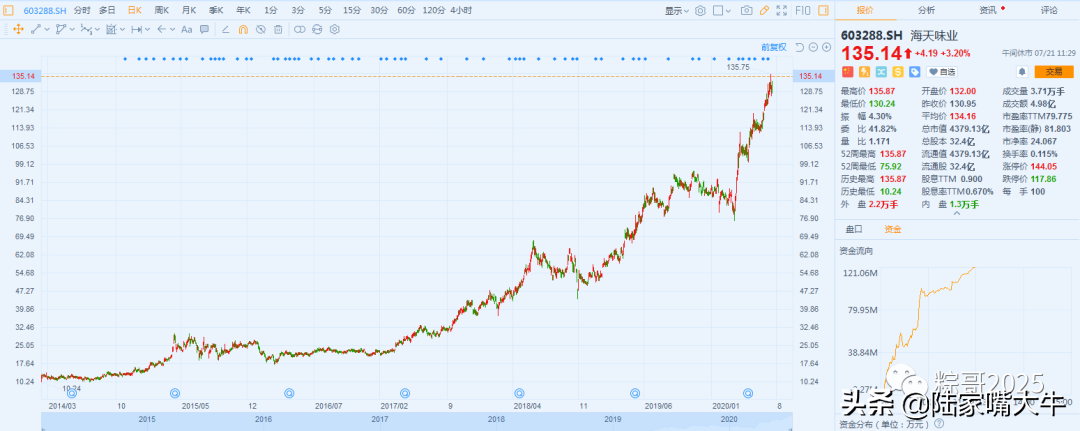Toggle price alert bell
Image resolution: width=1080 pixels, height=431 pixels.
1022,72
